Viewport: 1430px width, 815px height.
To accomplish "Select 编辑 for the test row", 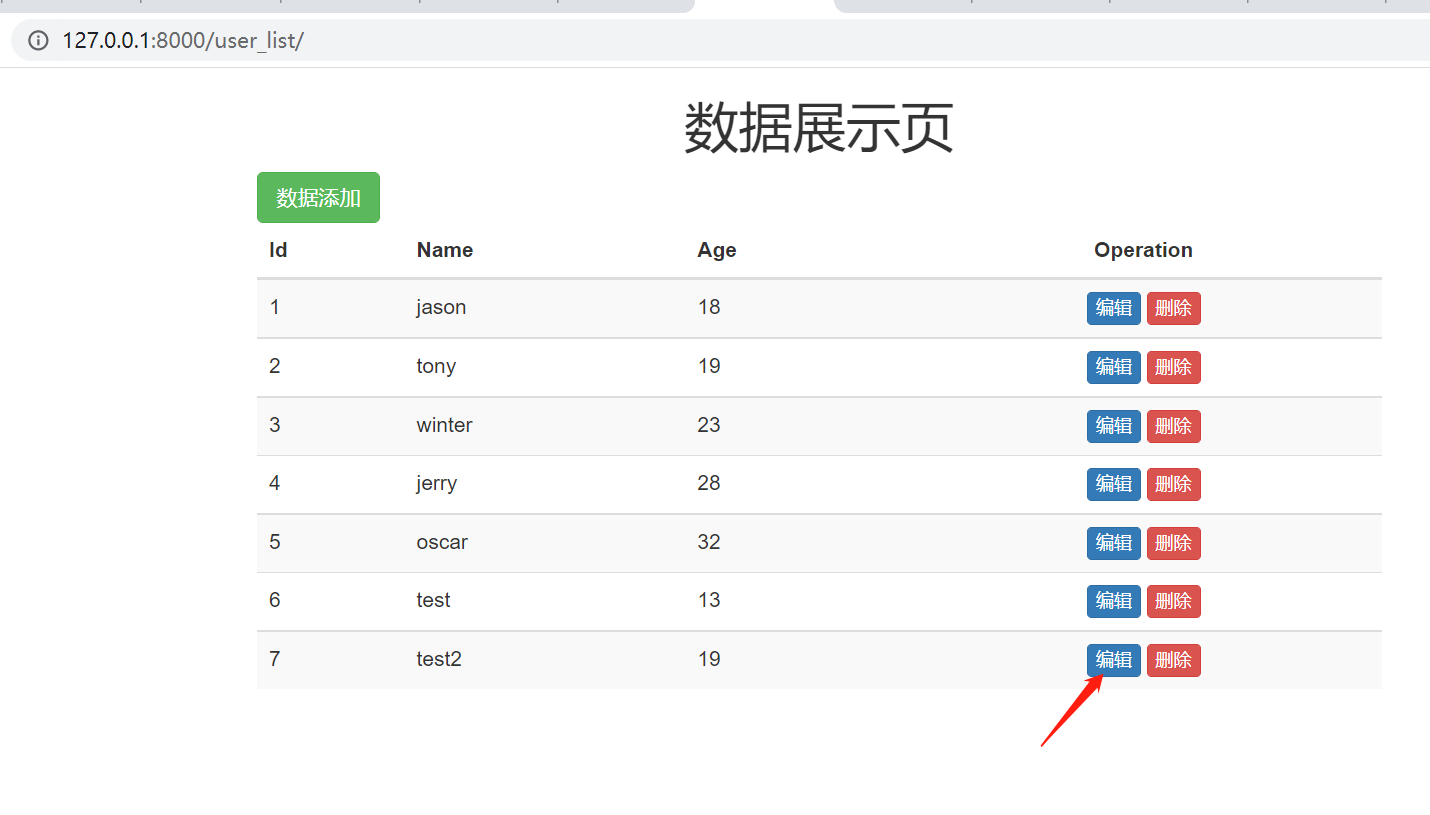I will 1113,601.
